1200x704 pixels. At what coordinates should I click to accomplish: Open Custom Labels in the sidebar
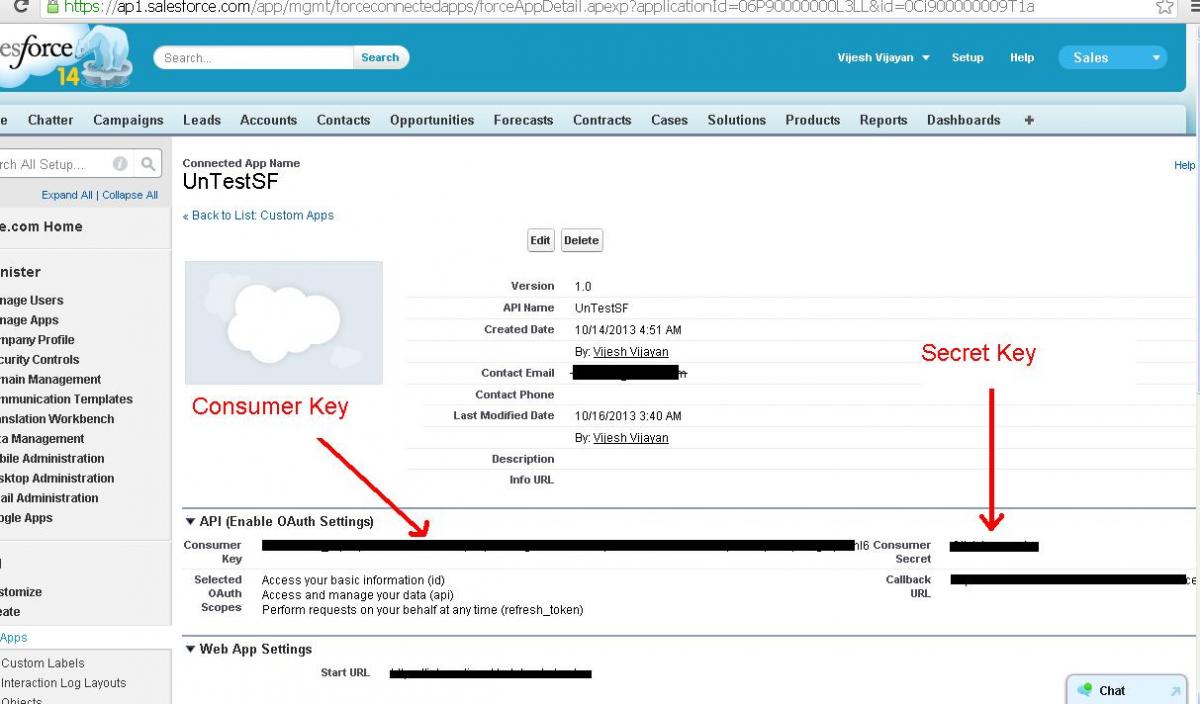pos(43,663)
